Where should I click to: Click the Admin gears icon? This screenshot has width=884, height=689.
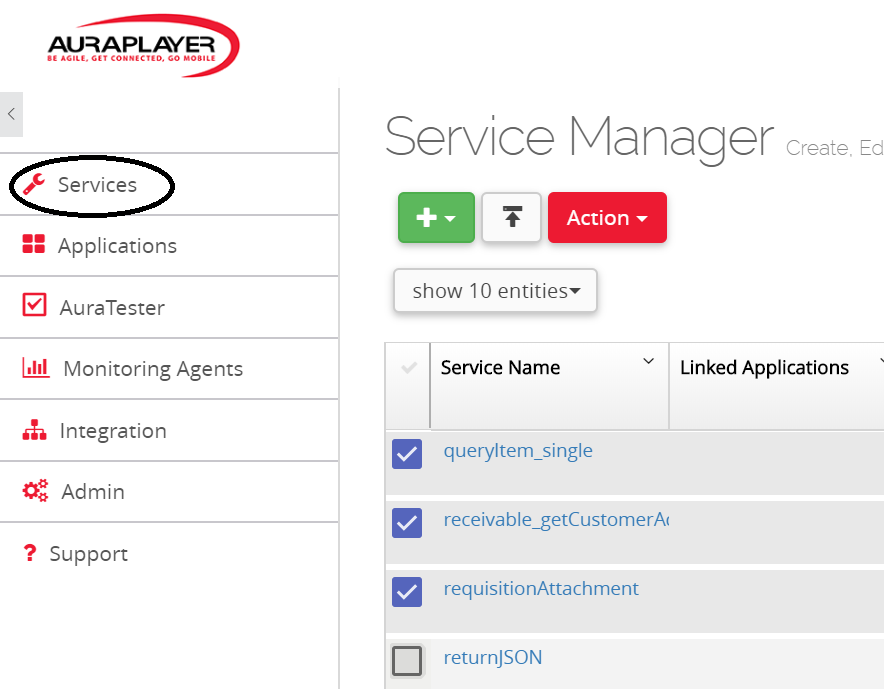[x=36, y=491]
